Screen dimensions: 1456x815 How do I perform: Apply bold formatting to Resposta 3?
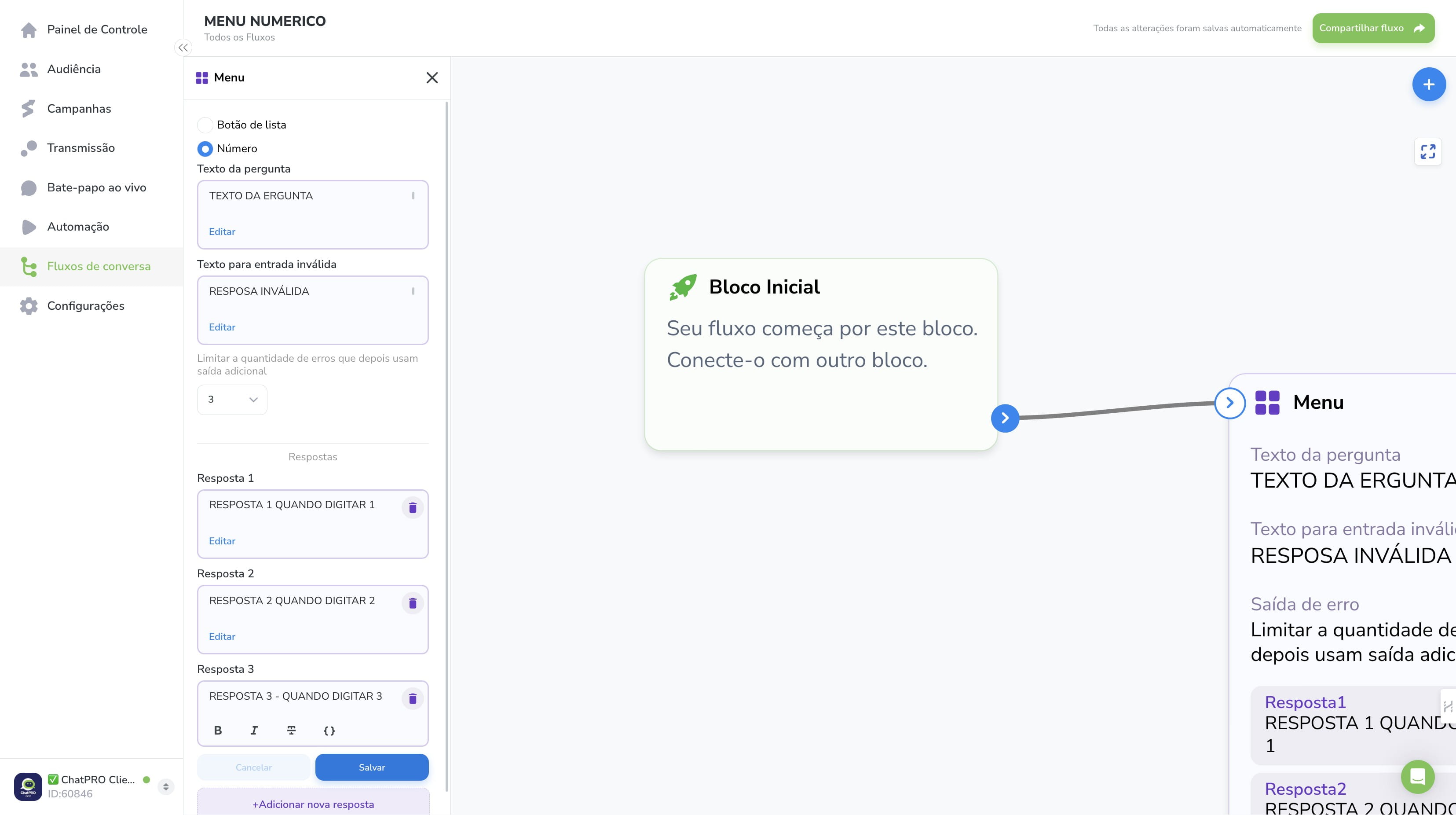tap(218, 730)
